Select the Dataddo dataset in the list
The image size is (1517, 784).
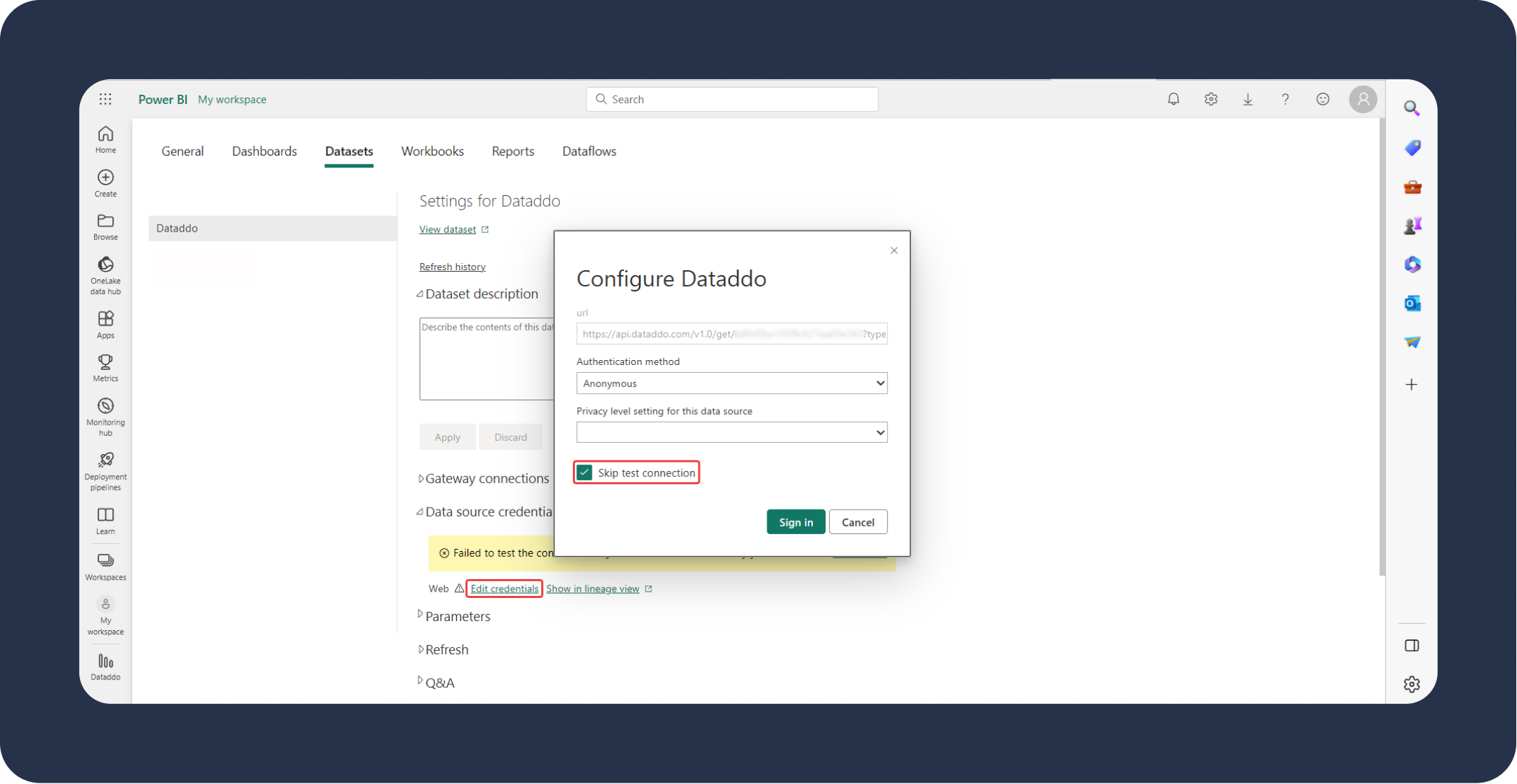pos(272,228)
